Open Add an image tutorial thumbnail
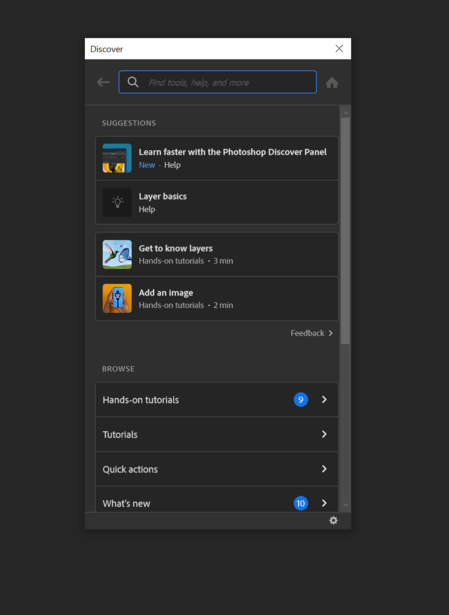449x615 pixels. point(117,298)
